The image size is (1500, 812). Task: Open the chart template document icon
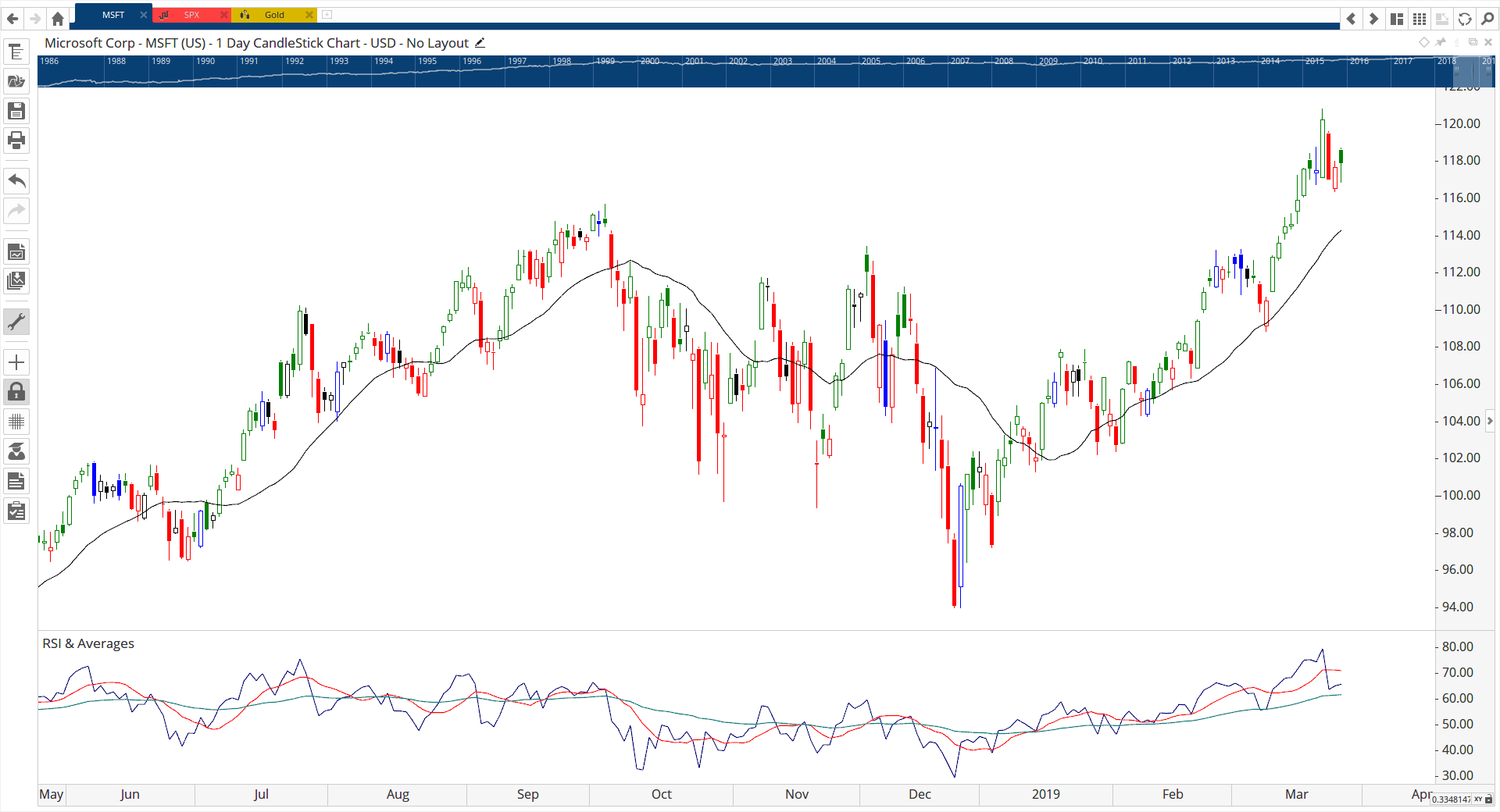[16, 251]
